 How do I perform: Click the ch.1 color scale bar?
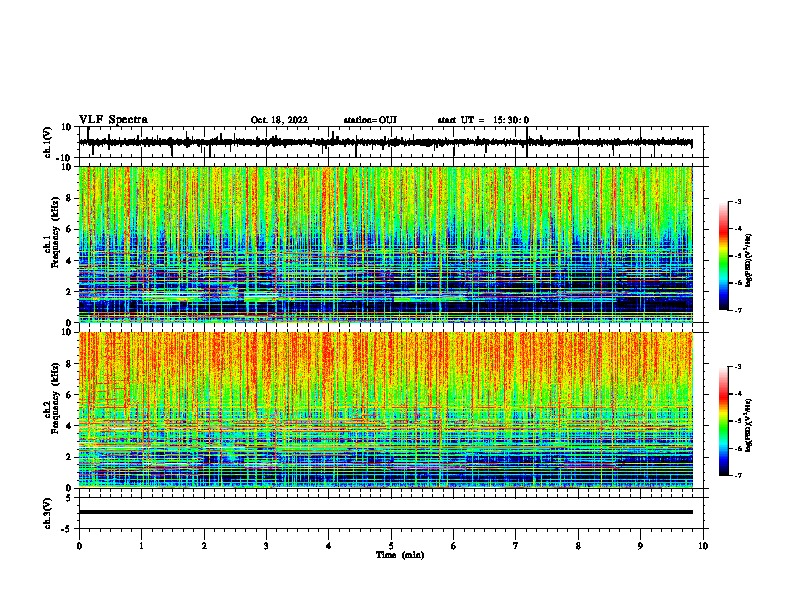tap(723, 256)
